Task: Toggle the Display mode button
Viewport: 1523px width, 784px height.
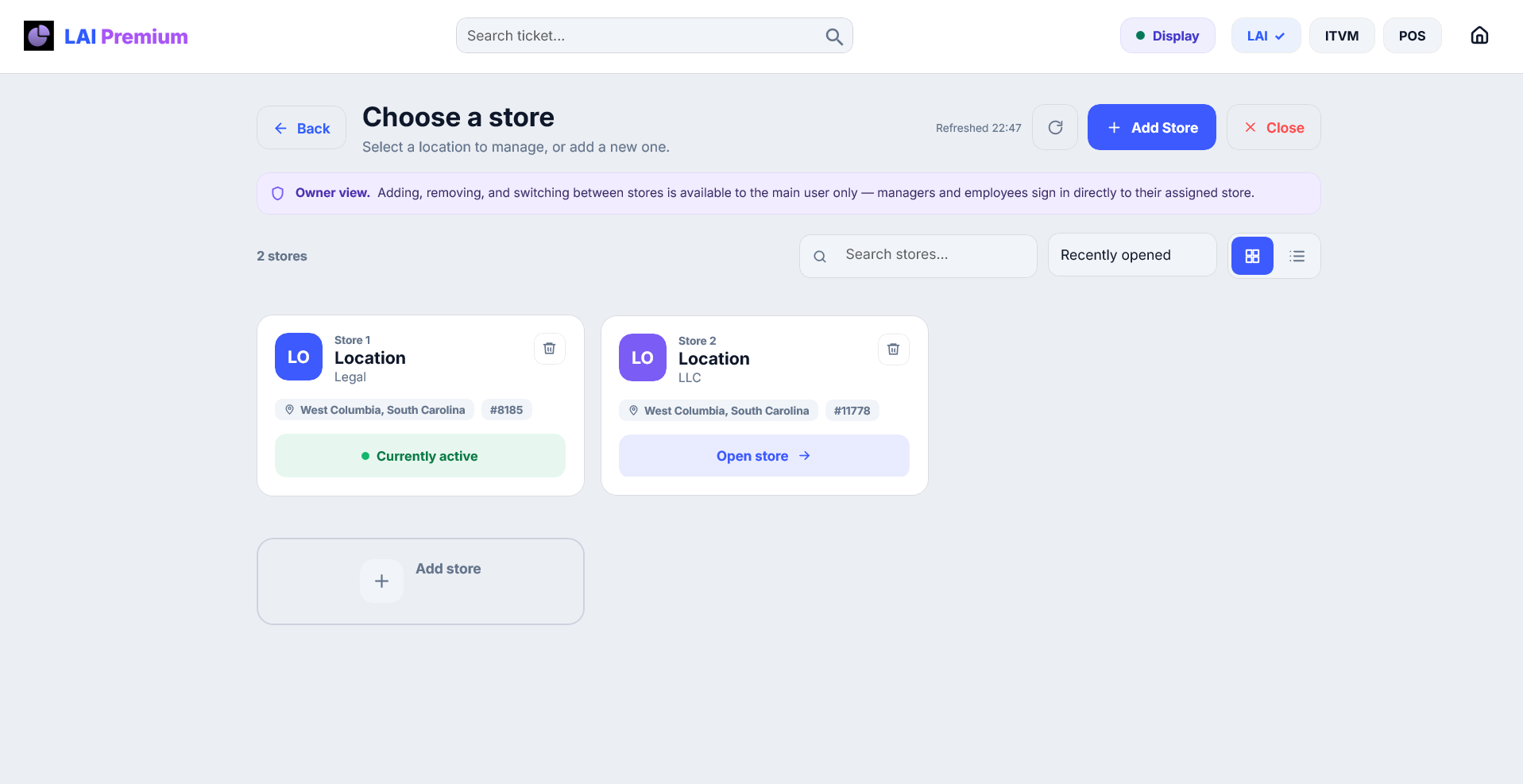Action: tap(1168, 36)
